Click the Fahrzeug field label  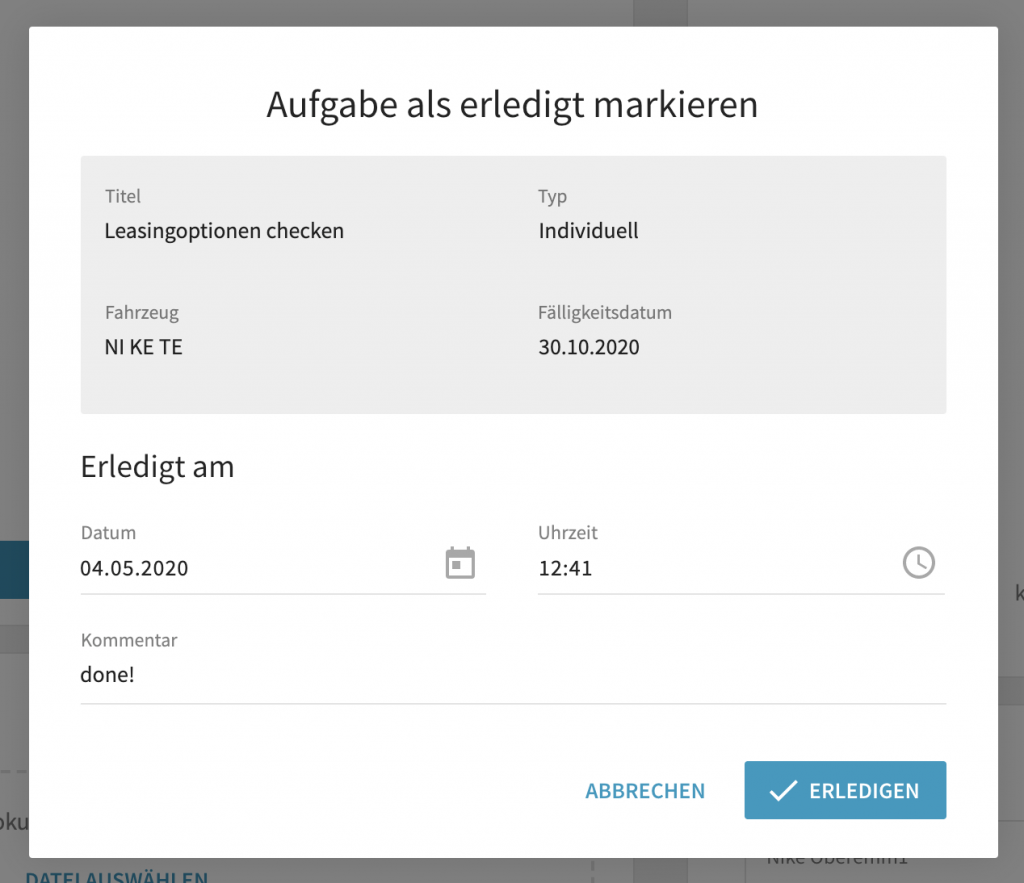tap(142, 313)
